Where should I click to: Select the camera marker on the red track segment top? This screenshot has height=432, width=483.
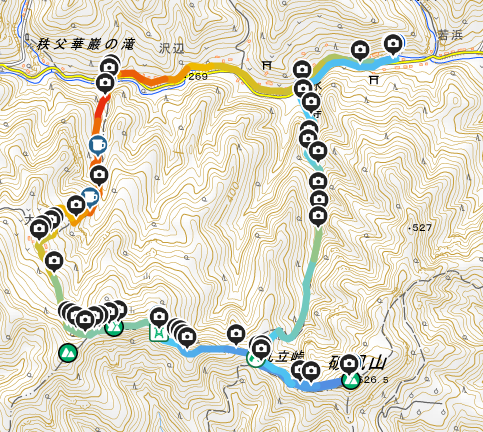[x=105, y=82]
